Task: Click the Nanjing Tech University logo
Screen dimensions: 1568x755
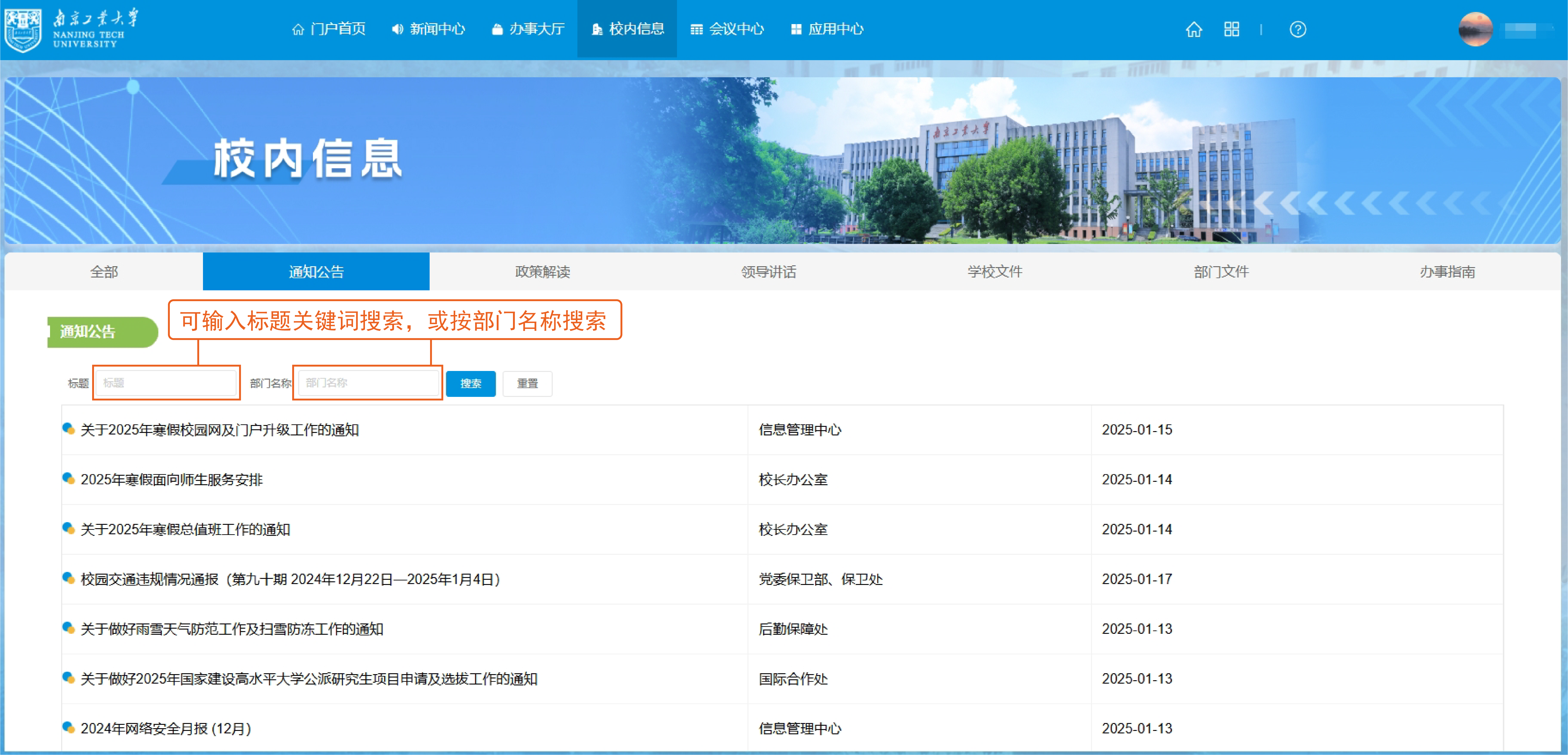Action: coord(71,29)
